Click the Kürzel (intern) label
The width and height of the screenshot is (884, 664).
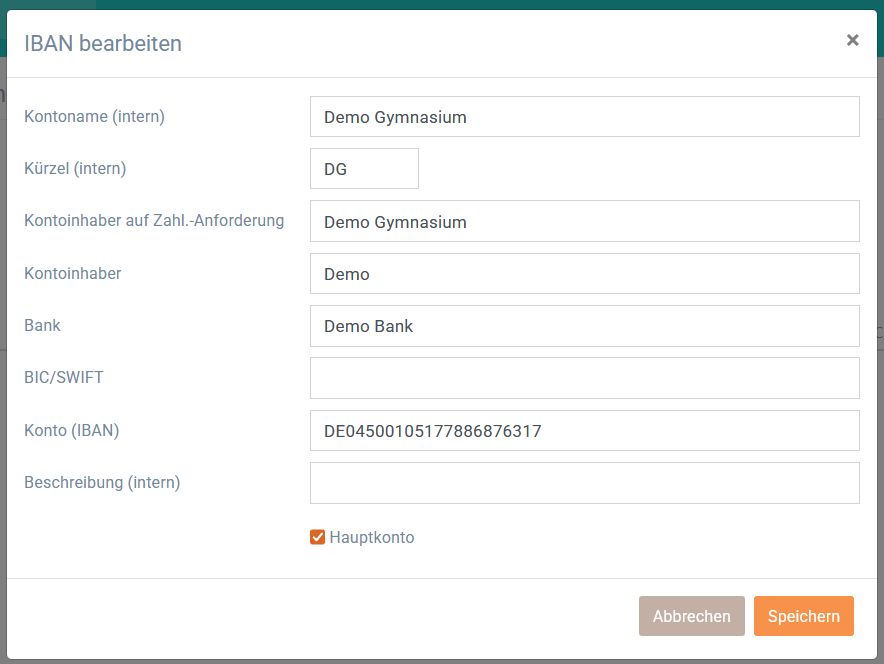tap(75, 169)
